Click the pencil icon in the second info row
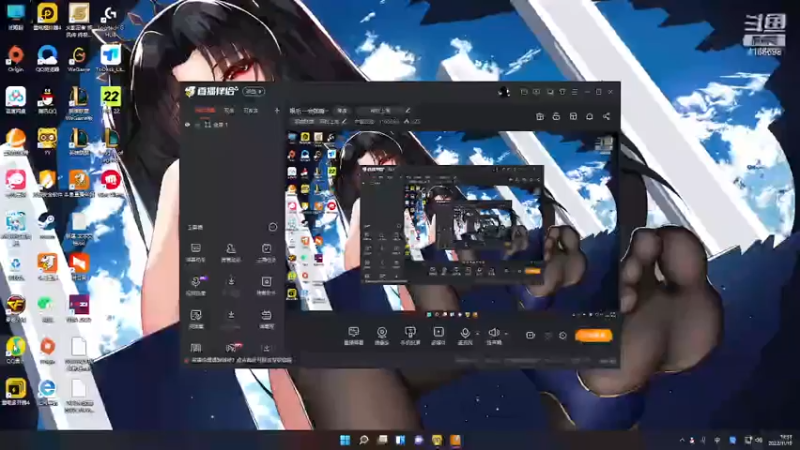The image size is (800, 450). (344, 121)
